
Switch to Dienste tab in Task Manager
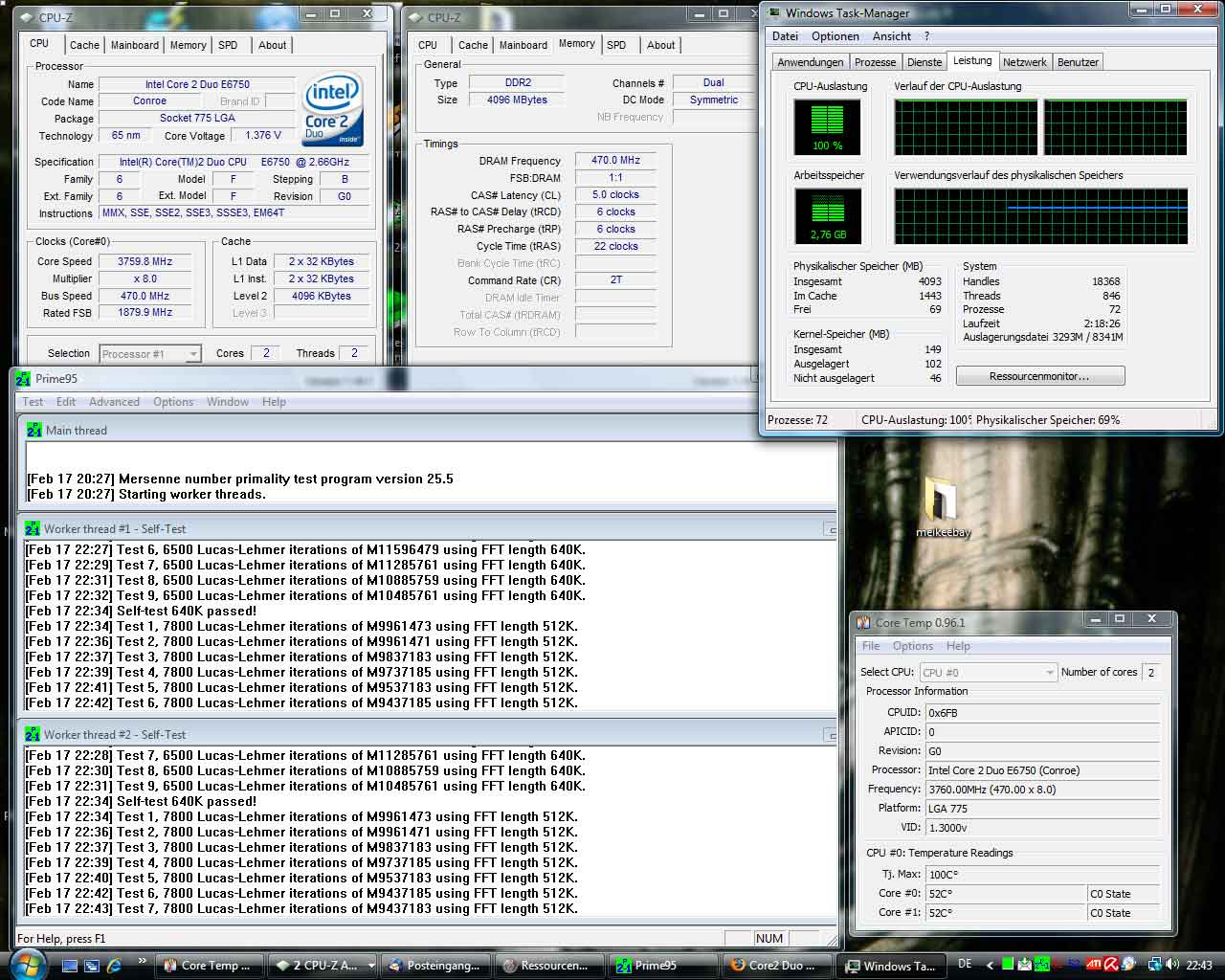tap(924, 62)
